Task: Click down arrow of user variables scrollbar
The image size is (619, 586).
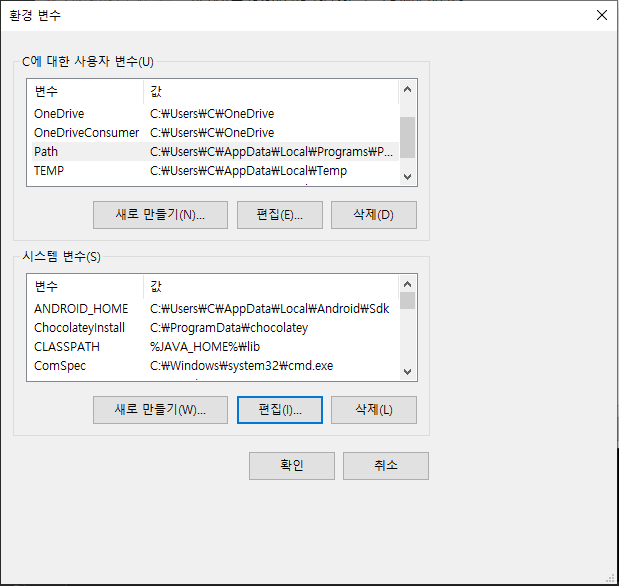Action: tap(407, 177)
